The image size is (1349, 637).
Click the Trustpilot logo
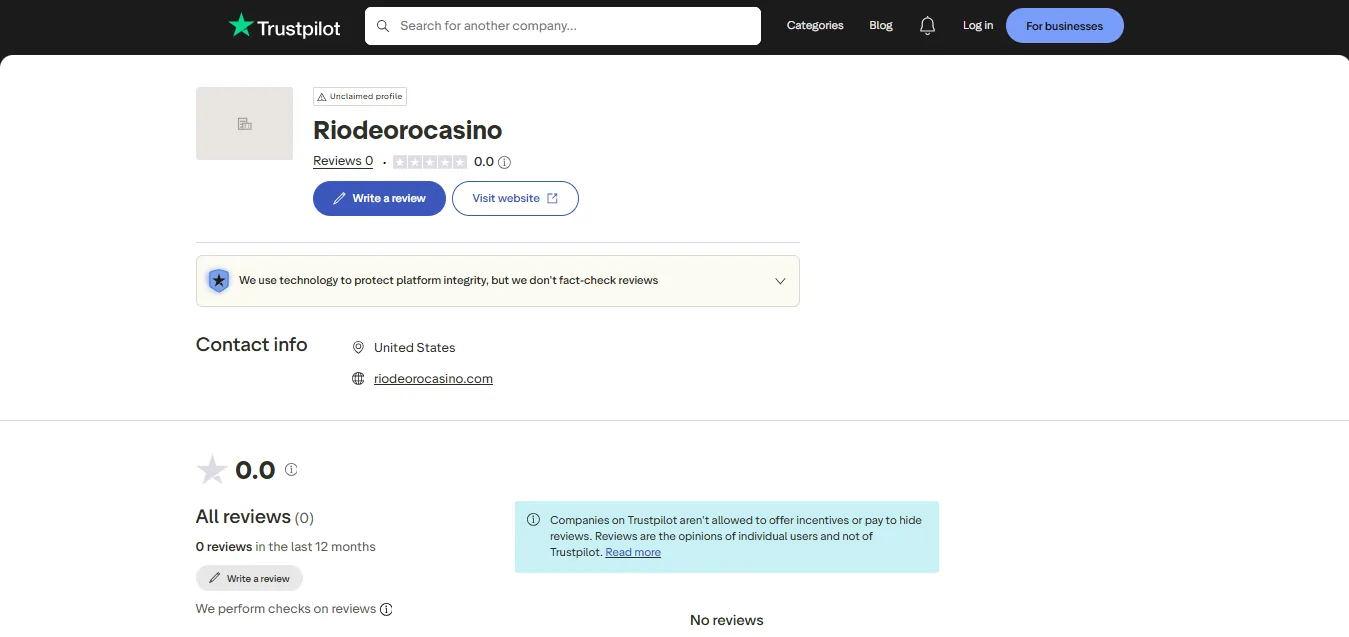(284, 26)
